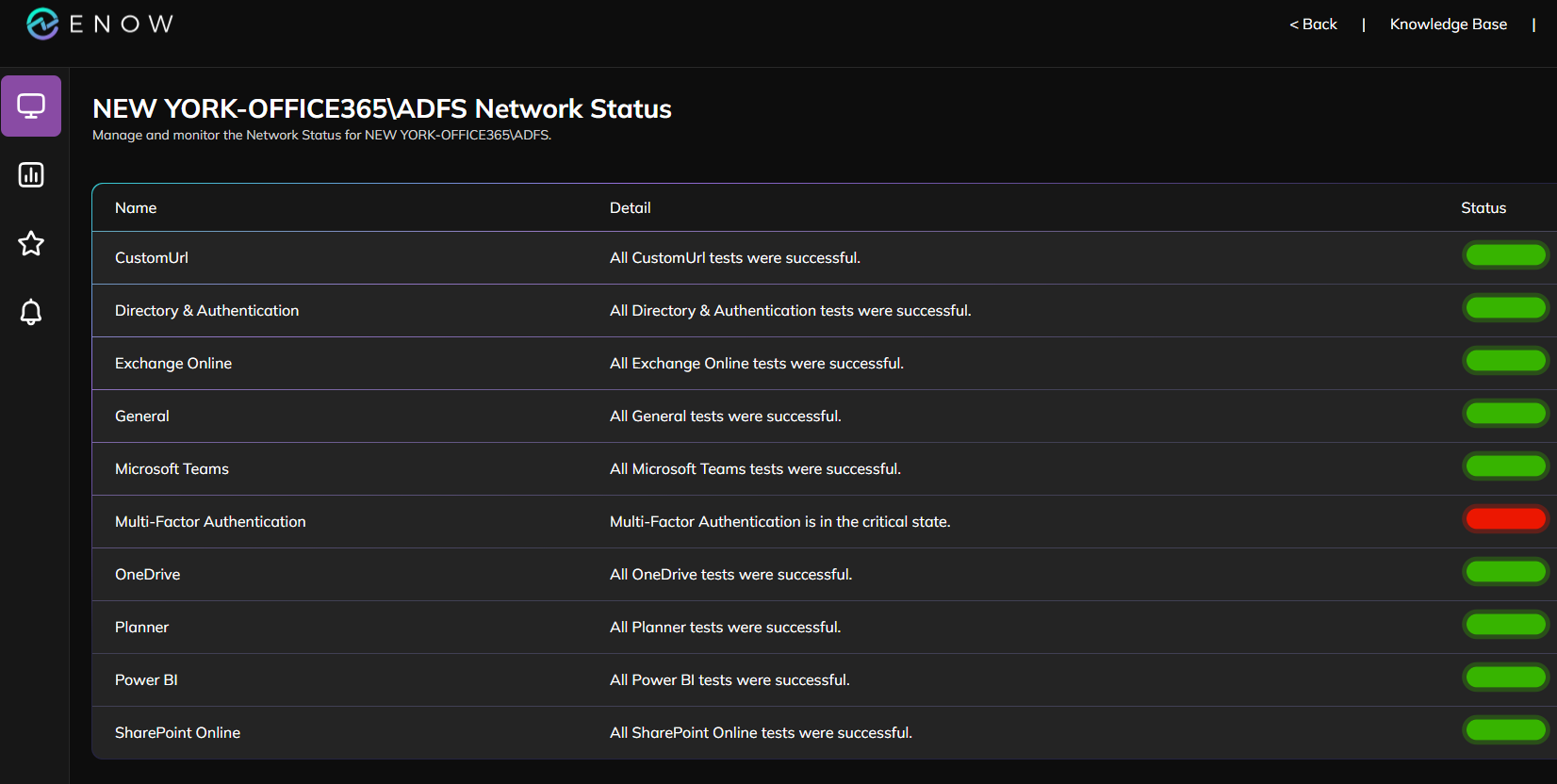Click green status indicator for Directory & Authentication

coord(1505,308)
